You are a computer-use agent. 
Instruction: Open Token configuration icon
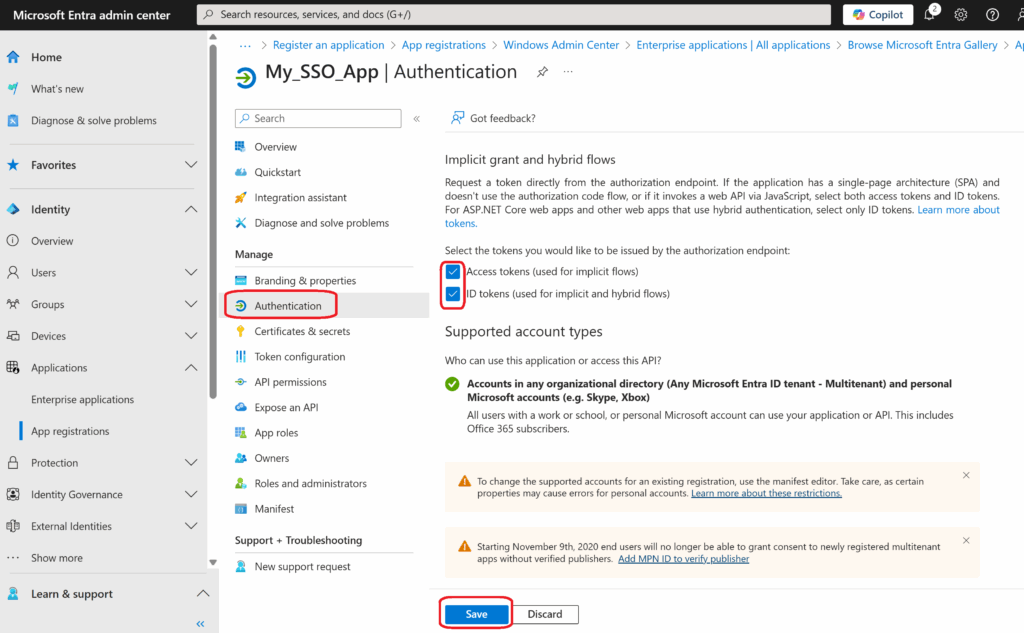(240, 357)
